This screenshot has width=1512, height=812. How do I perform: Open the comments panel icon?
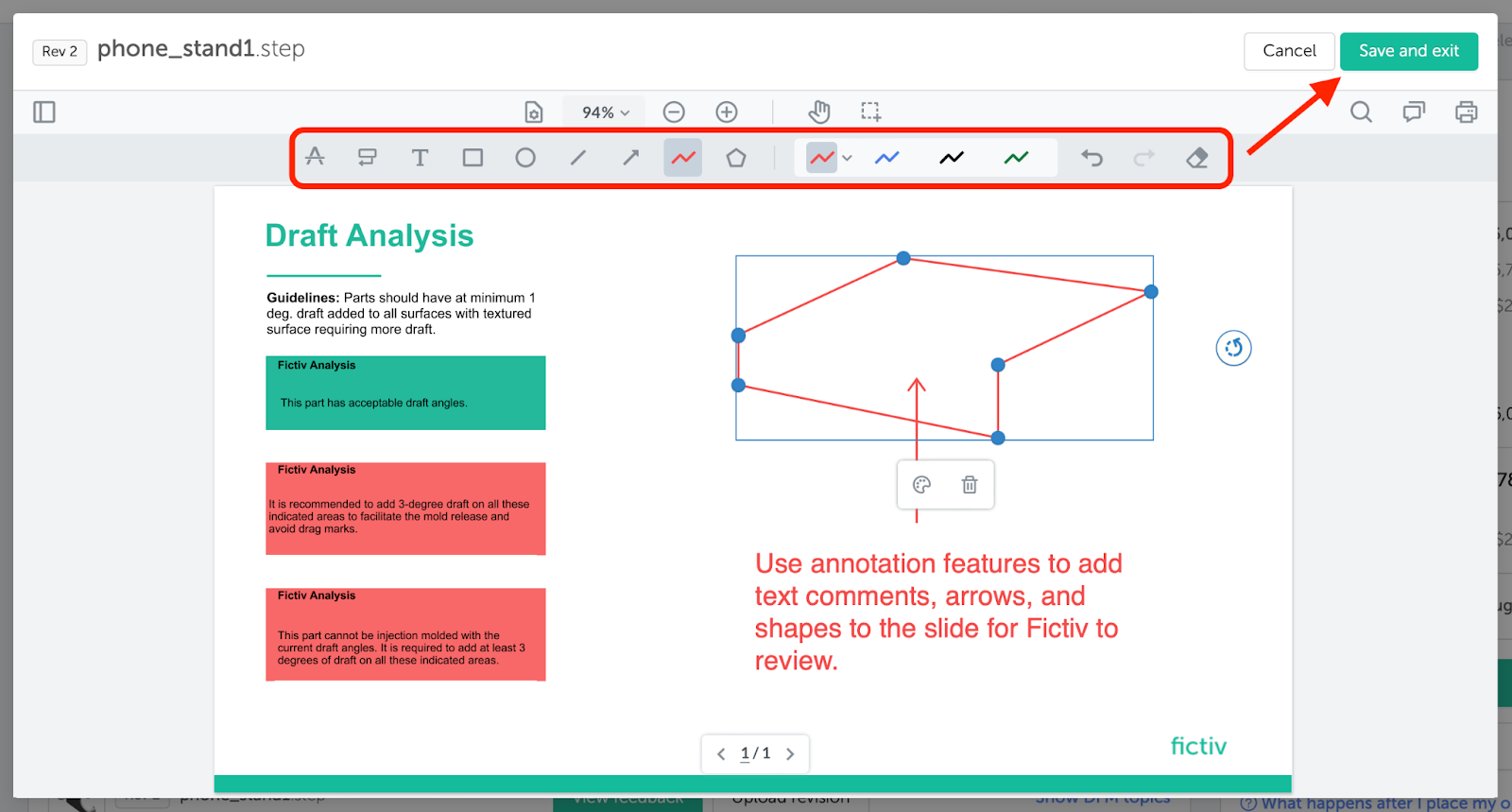(1414, 112)
